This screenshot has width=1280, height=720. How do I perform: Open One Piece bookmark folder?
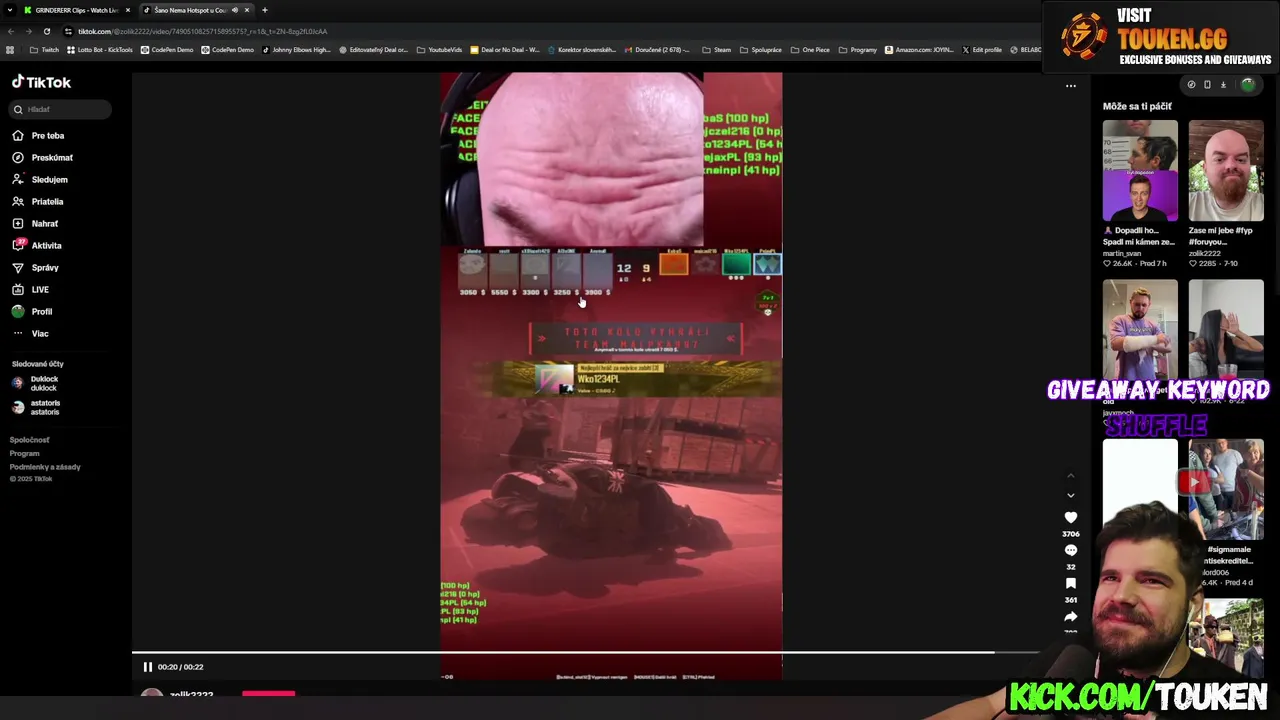pos(810,50)
